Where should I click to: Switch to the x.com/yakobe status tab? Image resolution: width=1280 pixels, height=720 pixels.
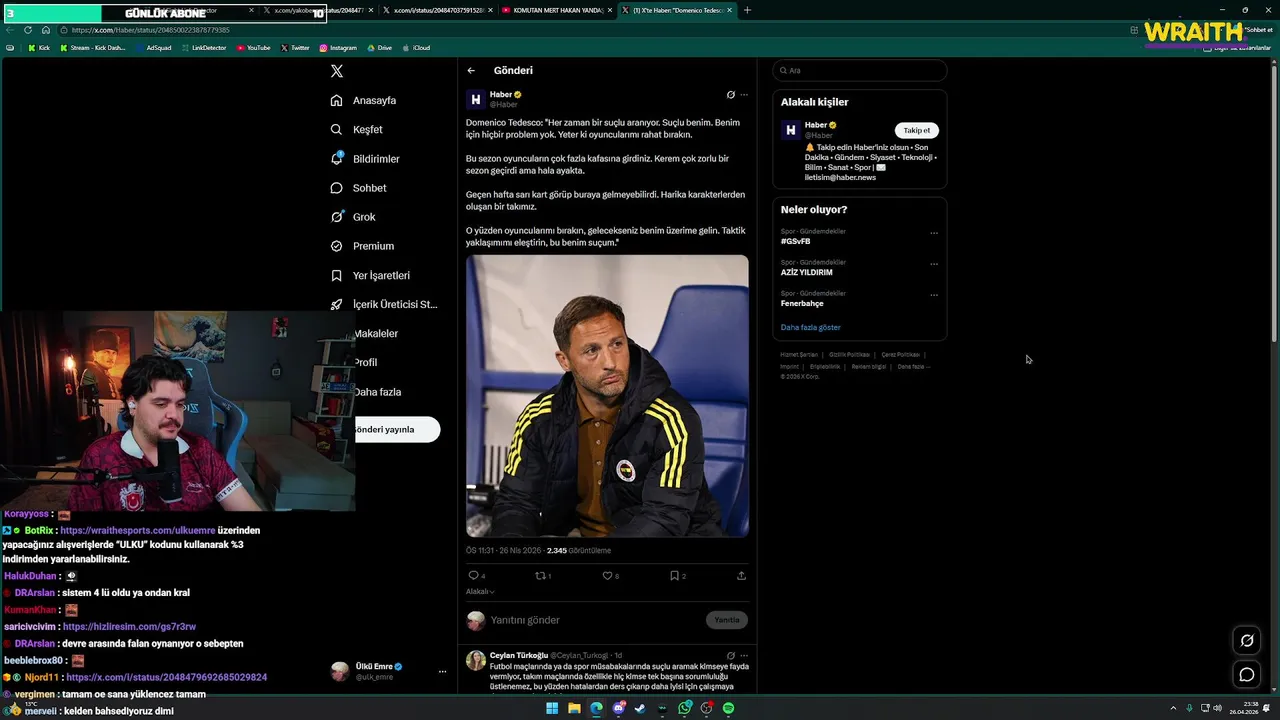[x=320, y=10]
